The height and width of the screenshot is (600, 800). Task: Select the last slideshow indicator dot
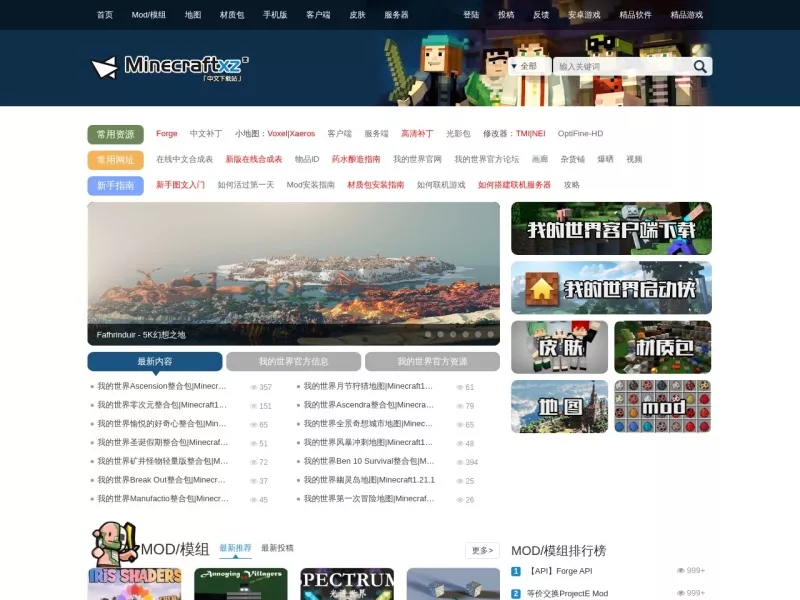click(490, 335)
